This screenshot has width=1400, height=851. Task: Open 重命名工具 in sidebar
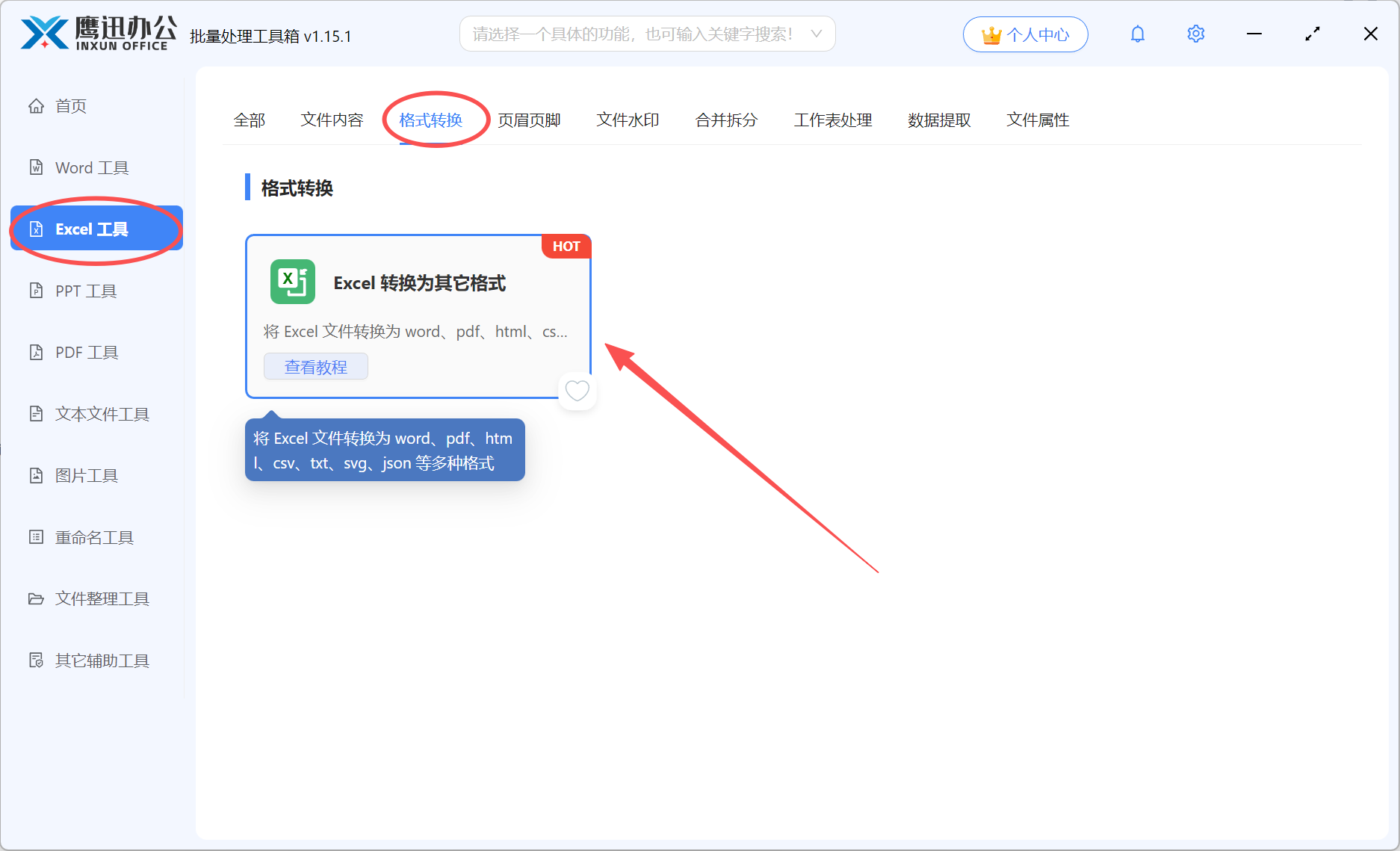97,537
